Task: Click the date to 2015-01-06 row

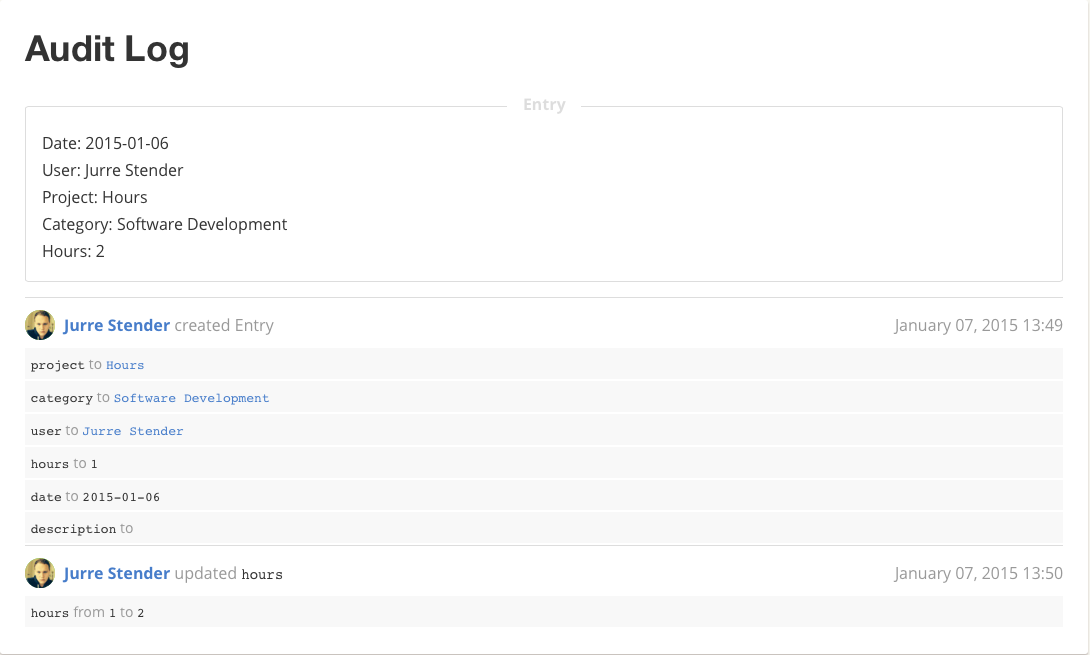Action: point(544,496)
